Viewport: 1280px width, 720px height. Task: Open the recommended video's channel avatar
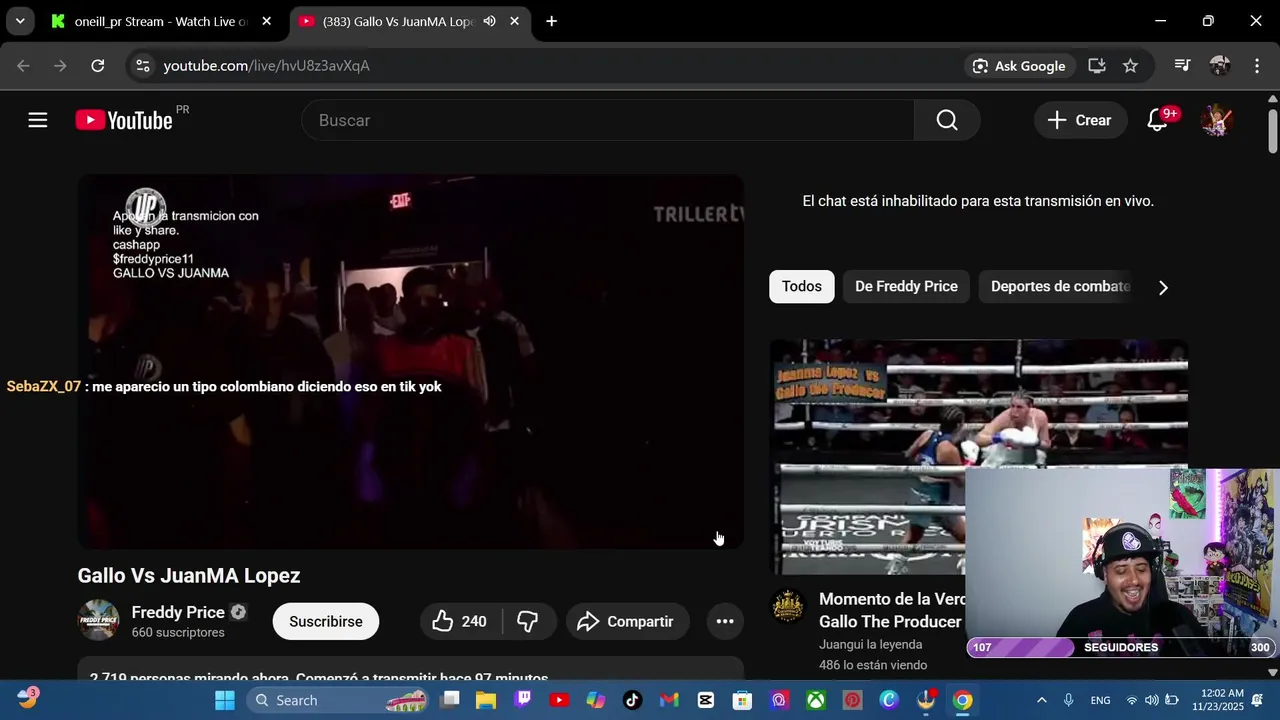pos(788,606)
